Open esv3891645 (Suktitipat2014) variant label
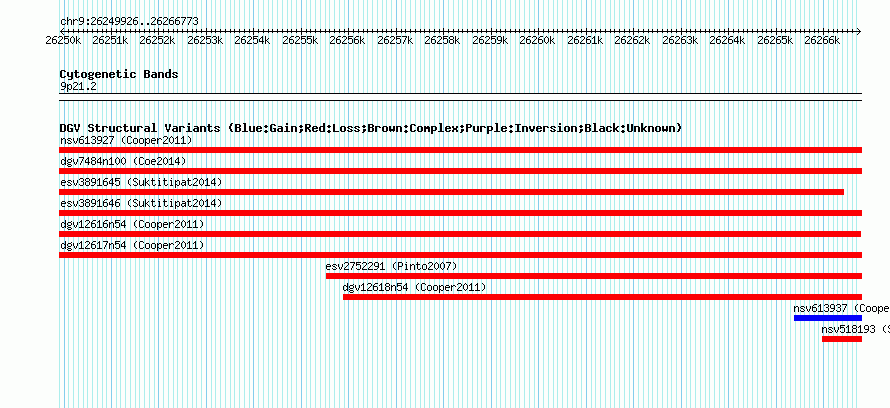The height and width of the screenshot is (408, 890). pos(141,182)
